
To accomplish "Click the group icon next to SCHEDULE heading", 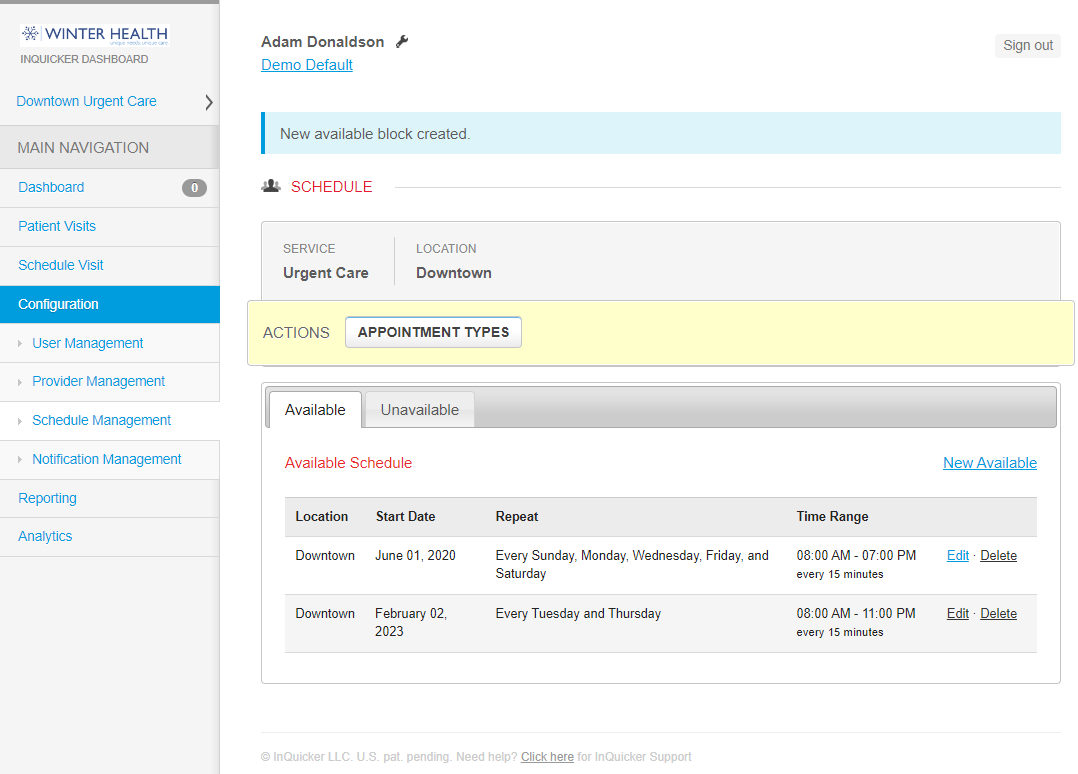I will 270,185.
